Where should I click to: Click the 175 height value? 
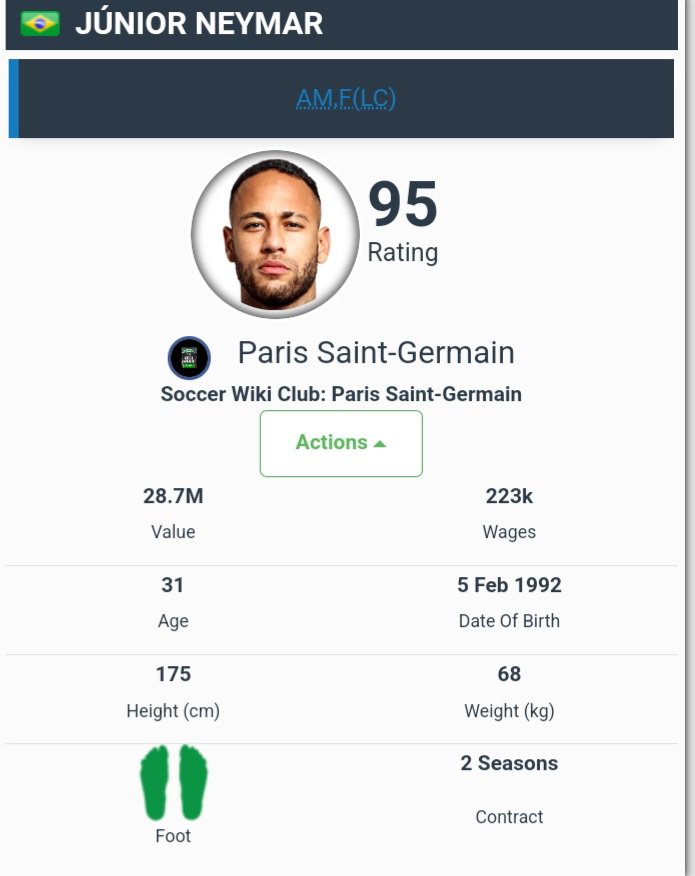173,674
